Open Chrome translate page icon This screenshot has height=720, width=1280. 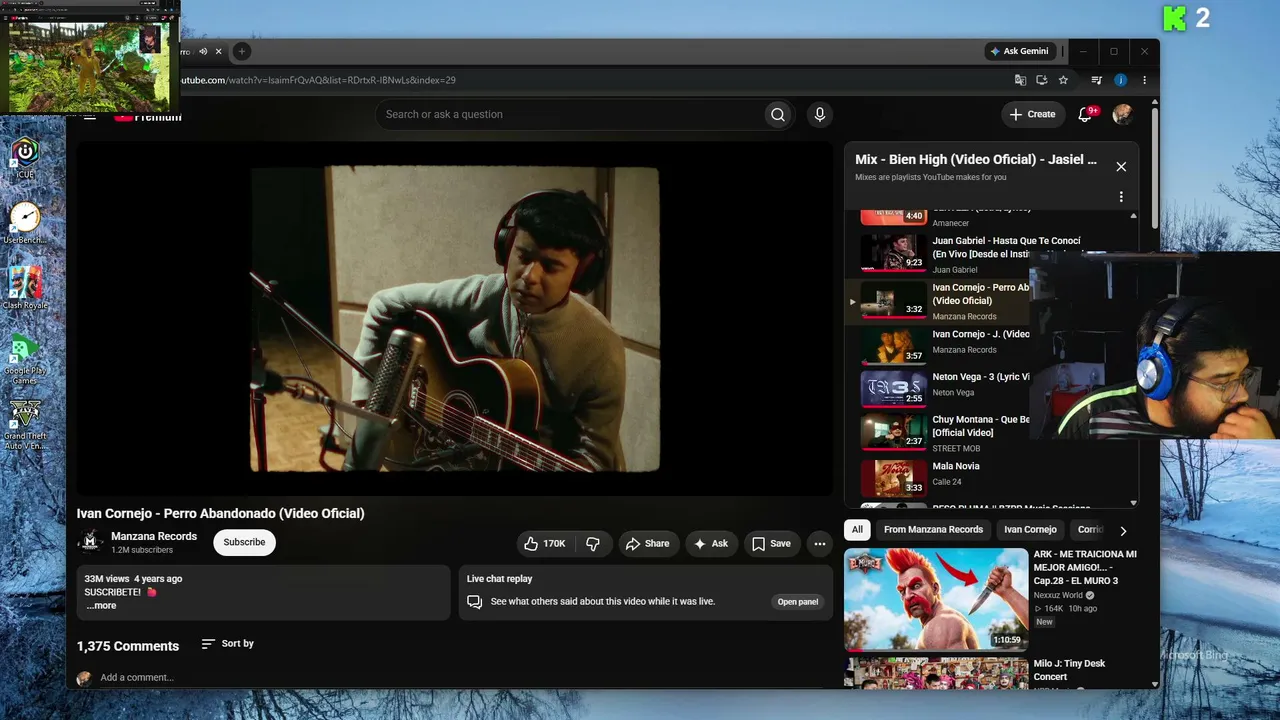1020,80
